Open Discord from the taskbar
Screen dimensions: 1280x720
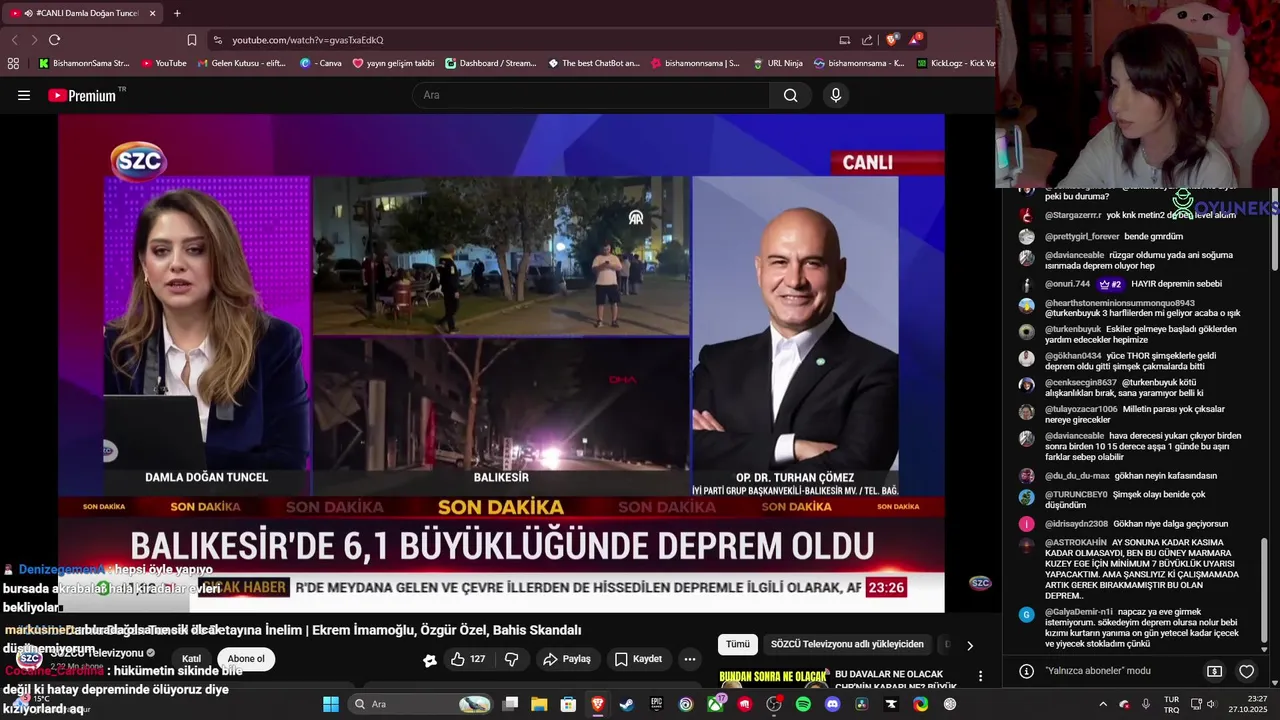(x=832, y=704)
